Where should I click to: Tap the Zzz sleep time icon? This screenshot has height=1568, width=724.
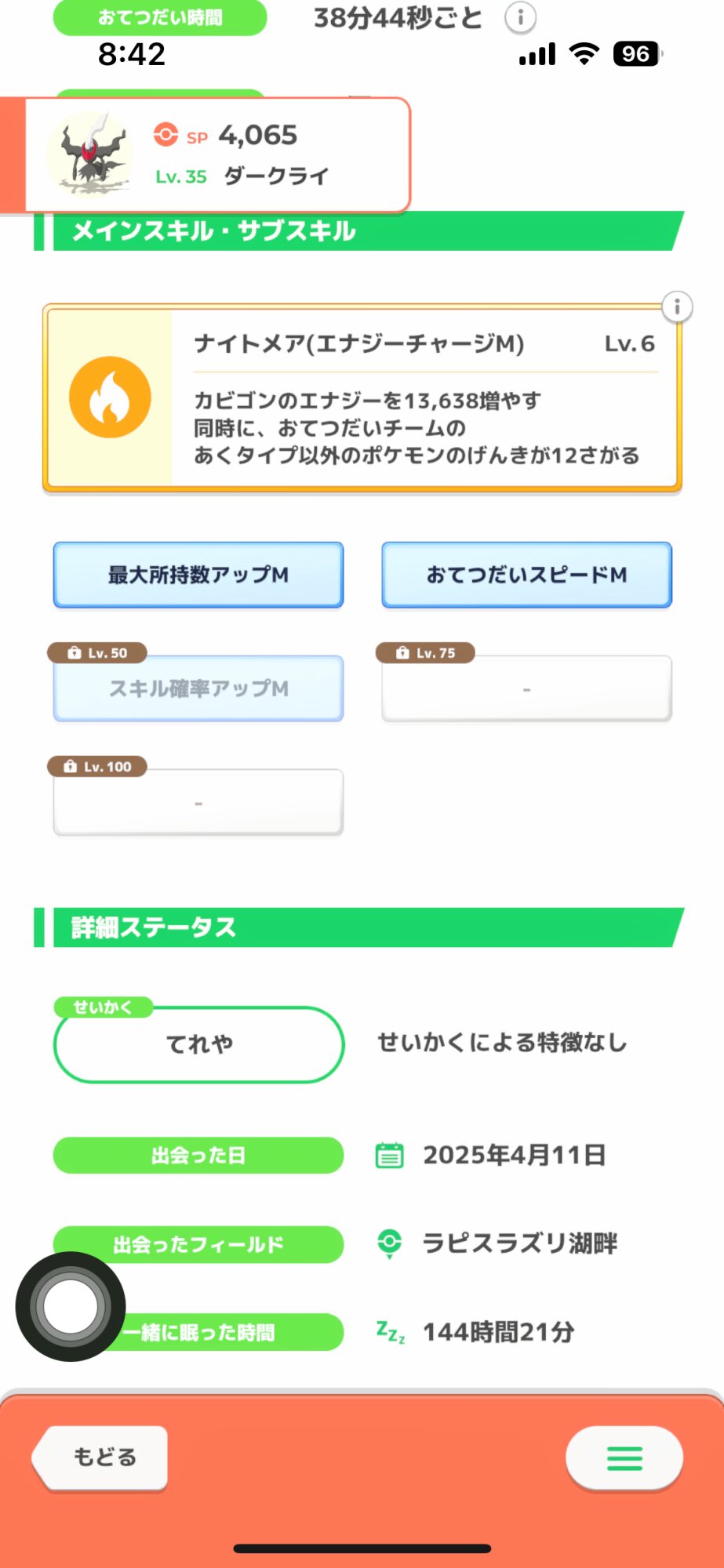coord(391,1332)
